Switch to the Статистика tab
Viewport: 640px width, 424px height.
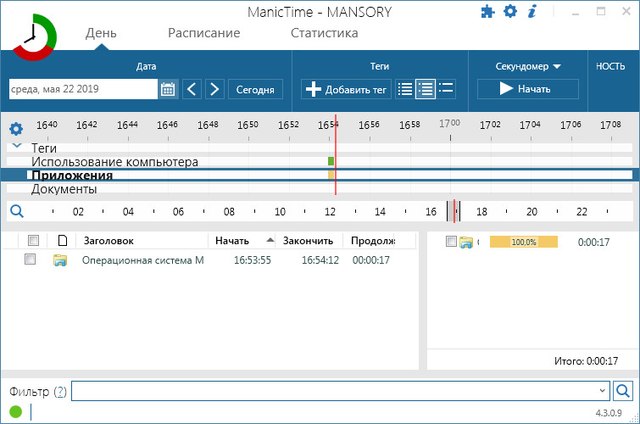tap(324, 33)
